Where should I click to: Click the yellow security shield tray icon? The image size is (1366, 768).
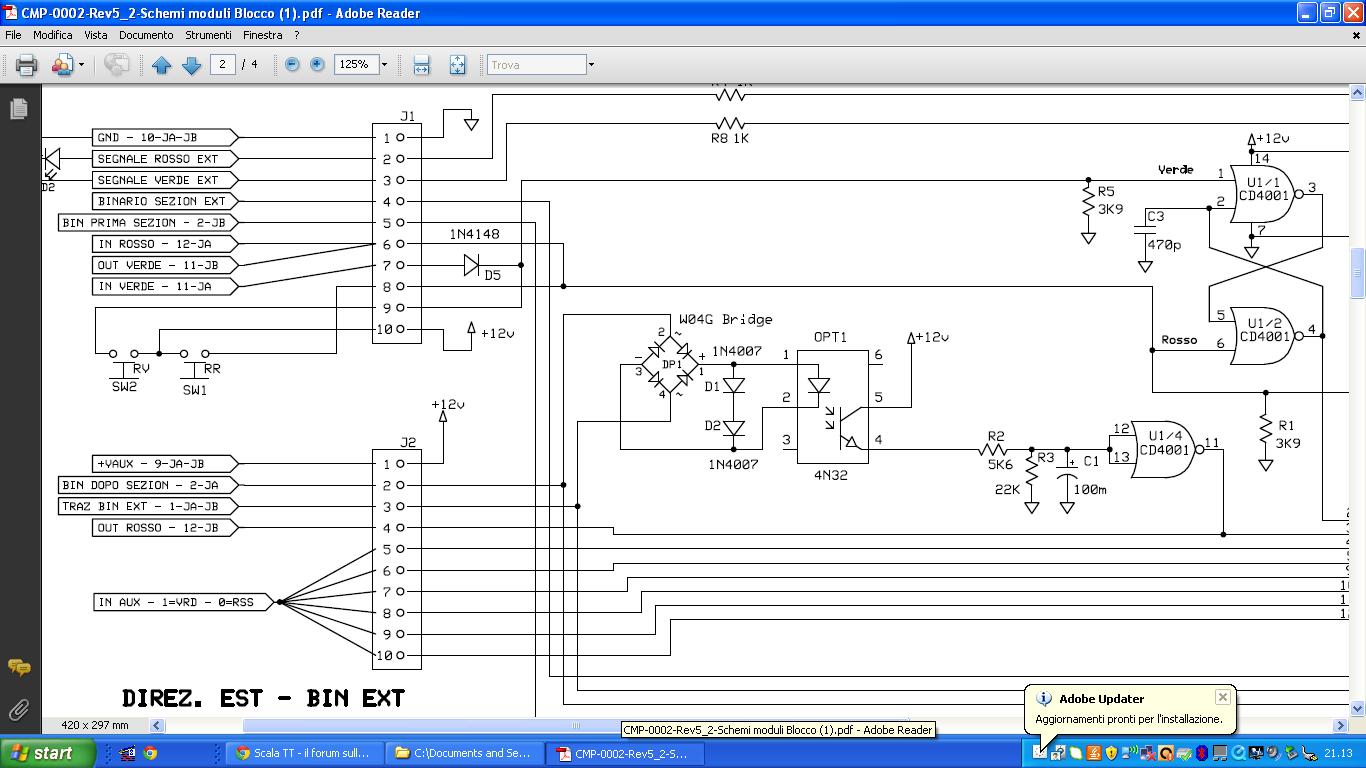tap(1111, 754)
